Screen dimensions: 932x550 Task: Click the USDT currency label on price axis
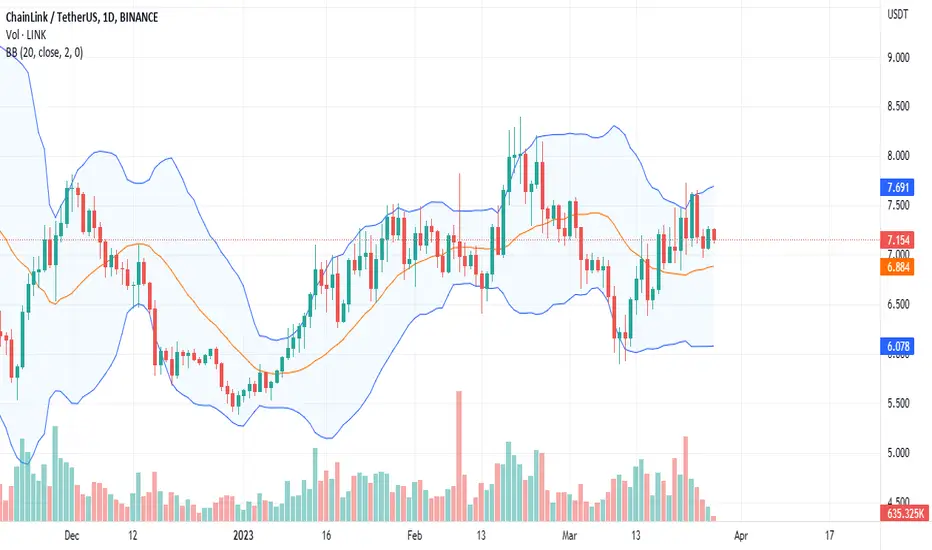click(897, 14)
